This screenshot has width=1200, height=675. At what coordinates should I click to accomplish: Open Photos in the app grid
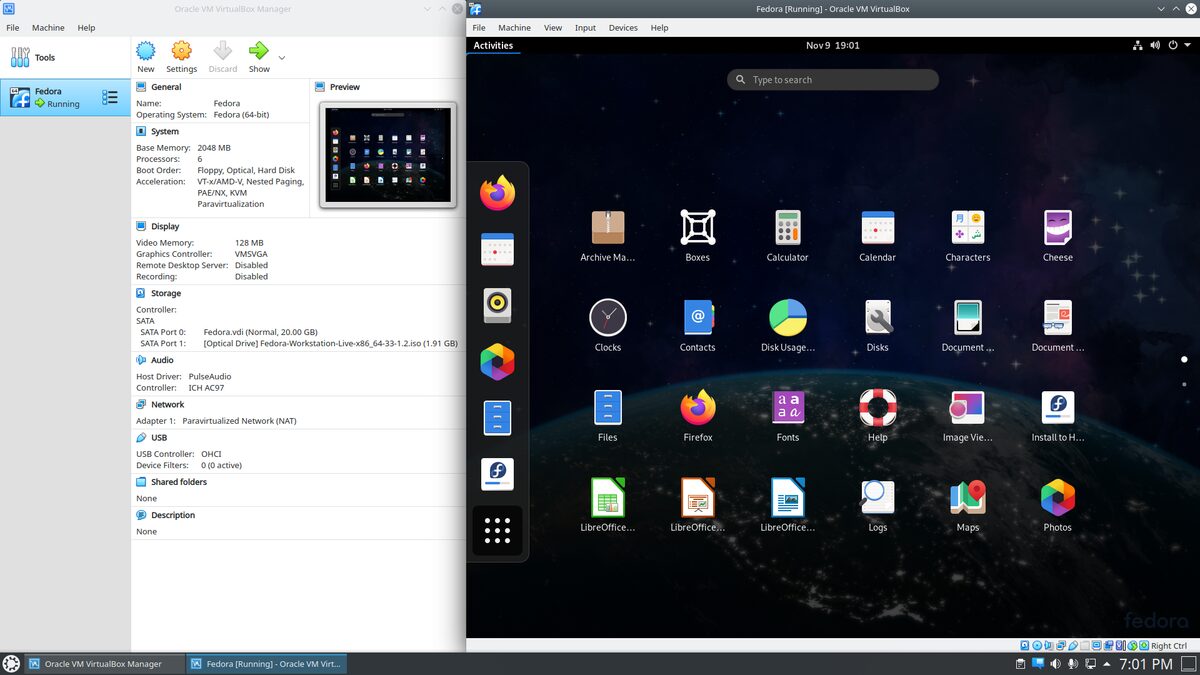click(1058, 498)
